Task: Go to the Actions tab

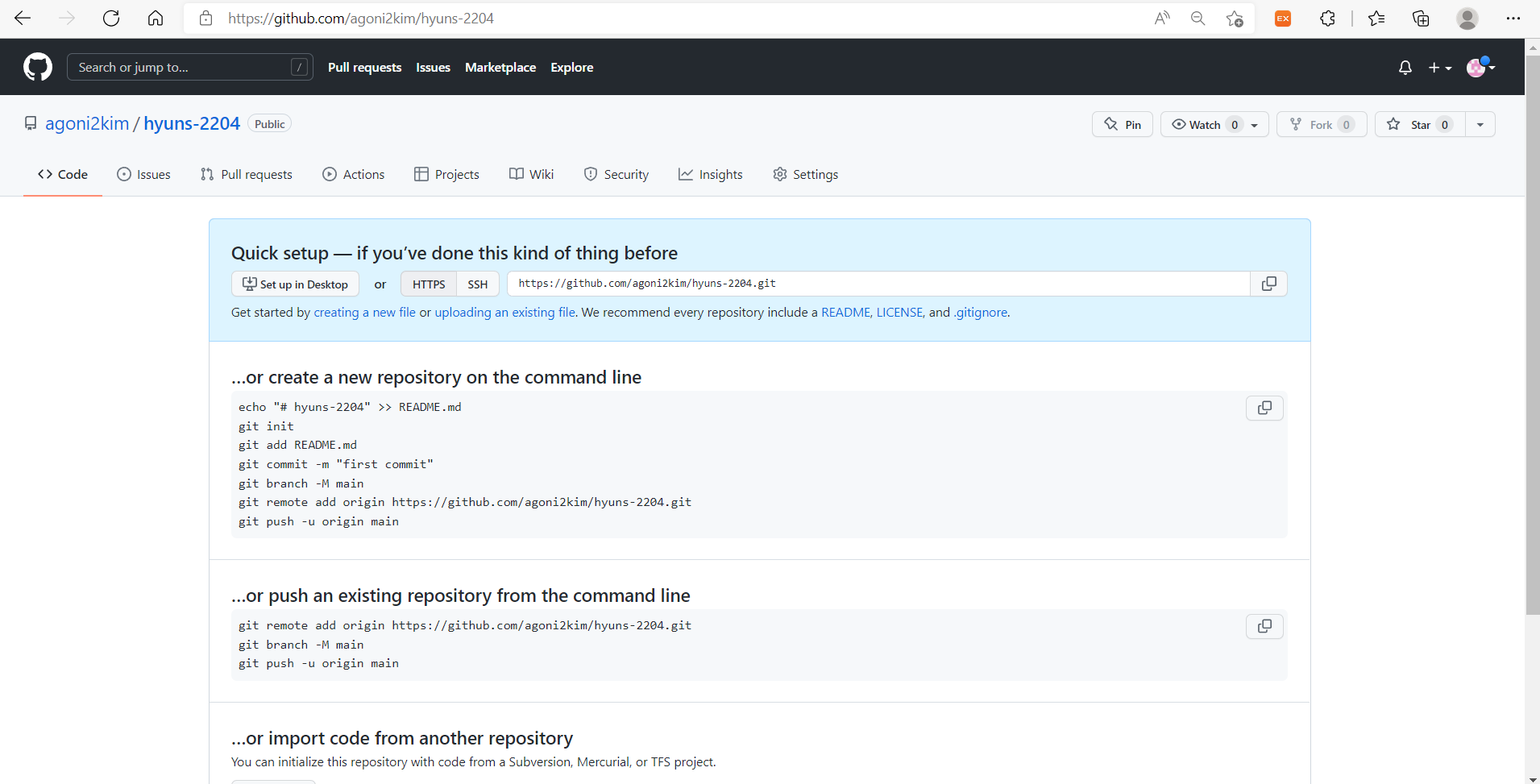Action: click(x=354, y=174)
